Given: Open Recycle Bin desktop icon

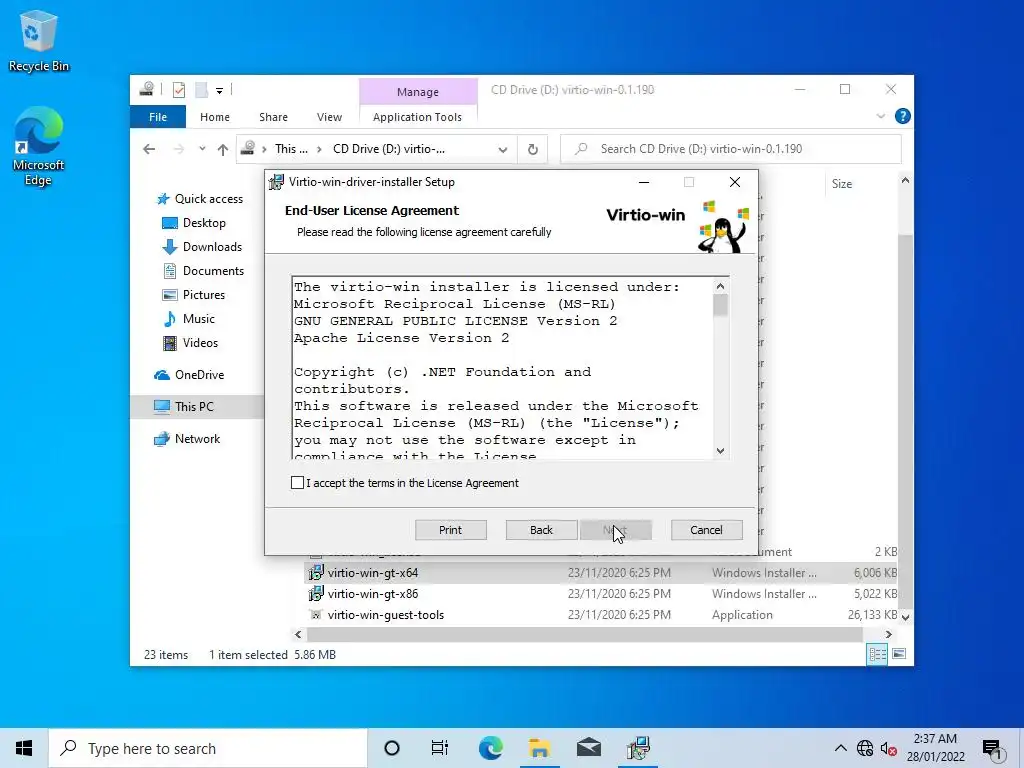Looking at the screenshot, I should pyautogui.click(x=39, y=42).
